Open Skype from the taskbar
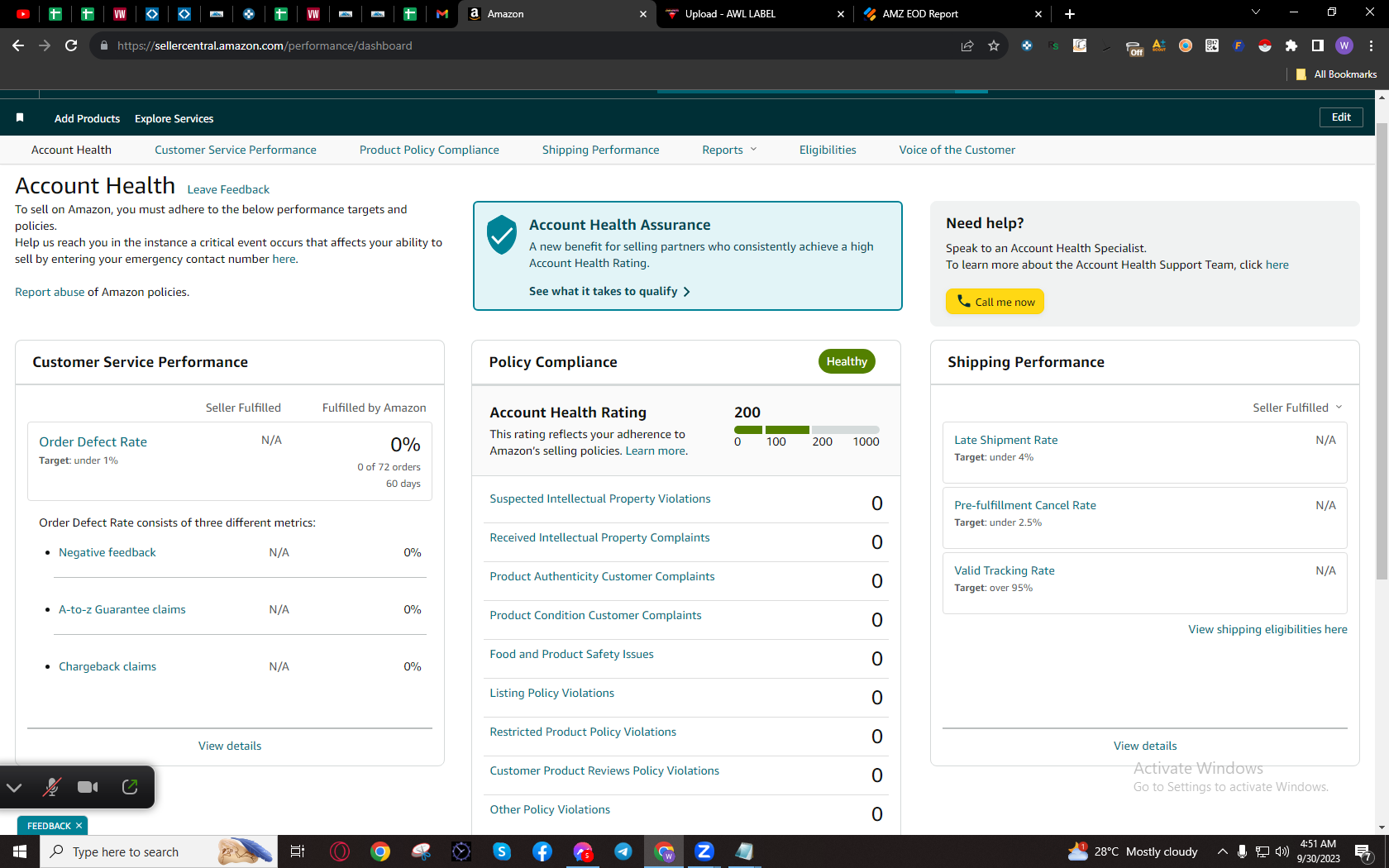Viewport: 1389px width, 868px height. (x=502, y=851)
